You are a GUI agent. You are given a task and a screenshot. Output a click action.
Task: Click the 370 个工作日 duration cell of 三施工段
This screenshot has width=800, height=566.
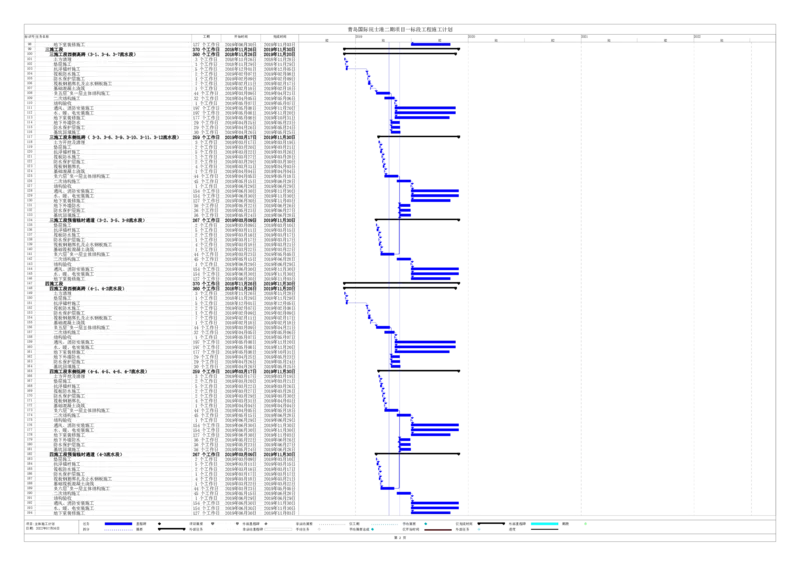click(206, 49)
